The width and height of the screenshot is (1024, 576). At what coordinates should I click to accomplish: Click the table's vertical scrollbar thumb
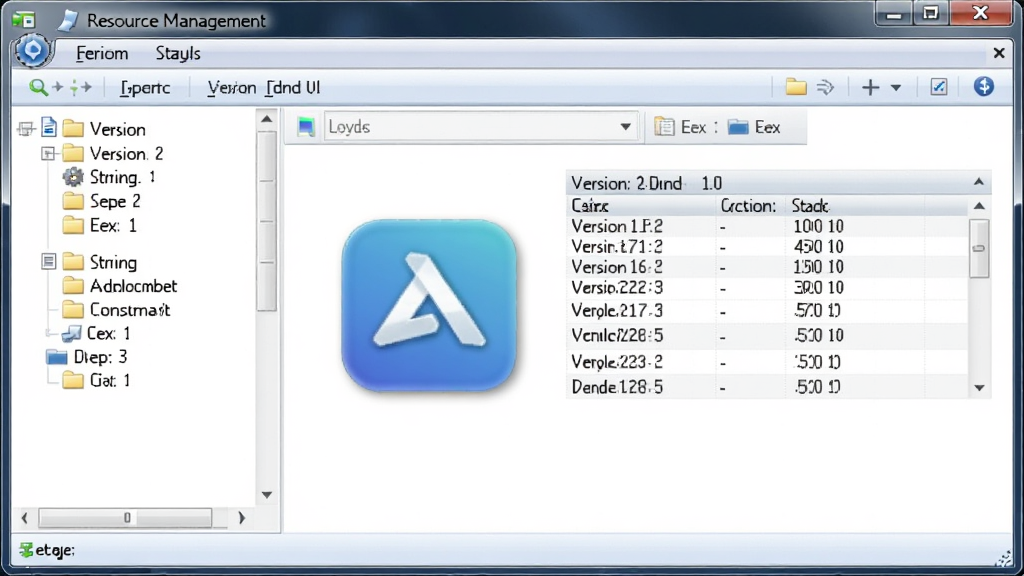(979, 248)
